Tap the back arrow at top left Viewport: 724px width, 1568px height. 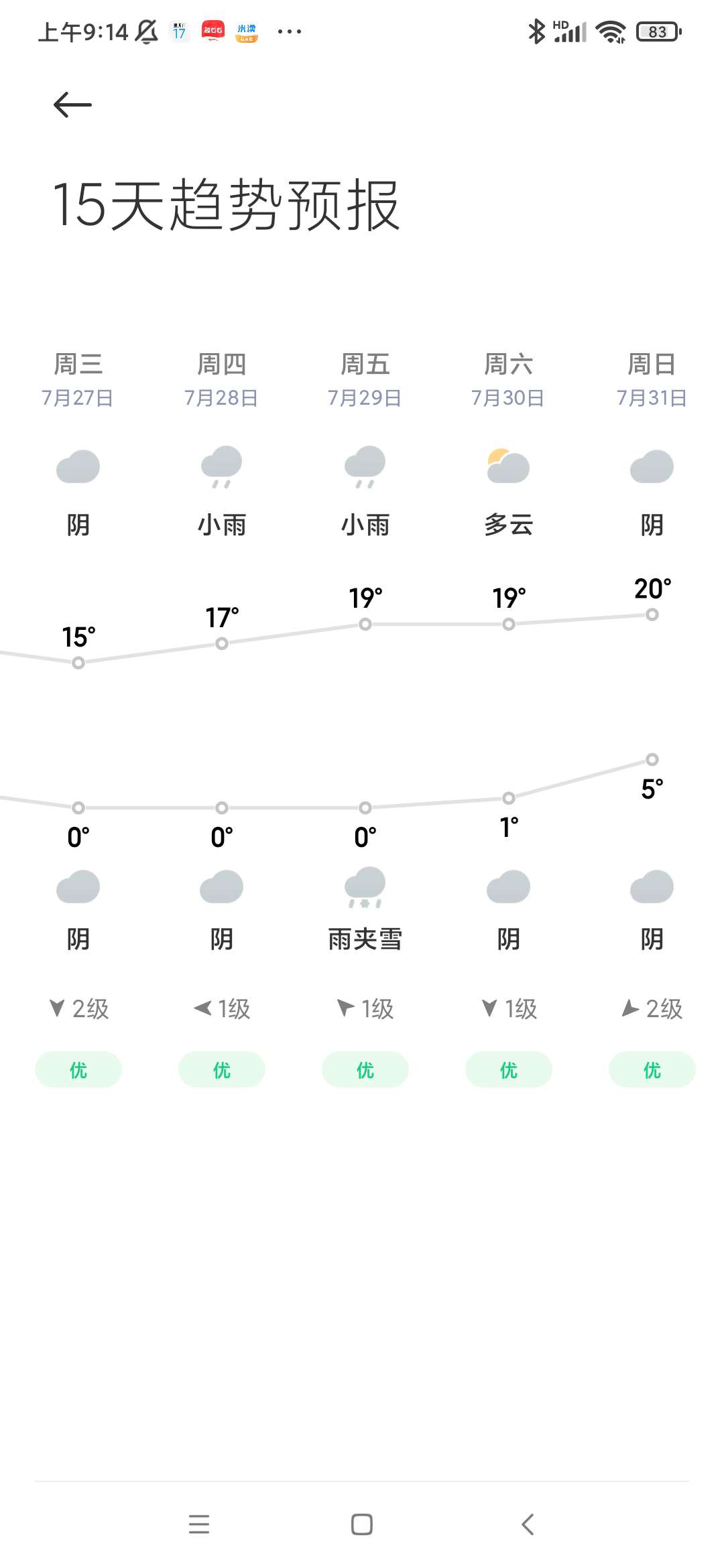[x=72, y=105]
